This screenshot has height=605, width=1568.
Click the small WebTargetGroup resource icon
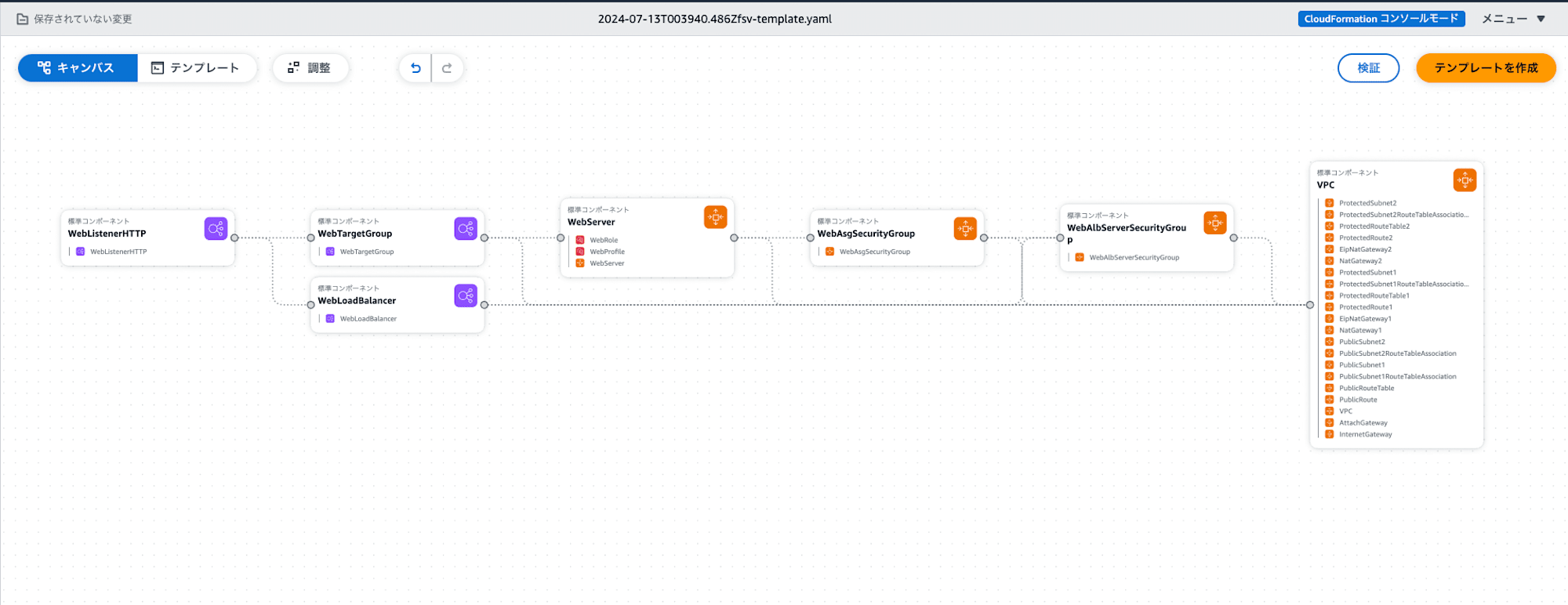point(330,252)
